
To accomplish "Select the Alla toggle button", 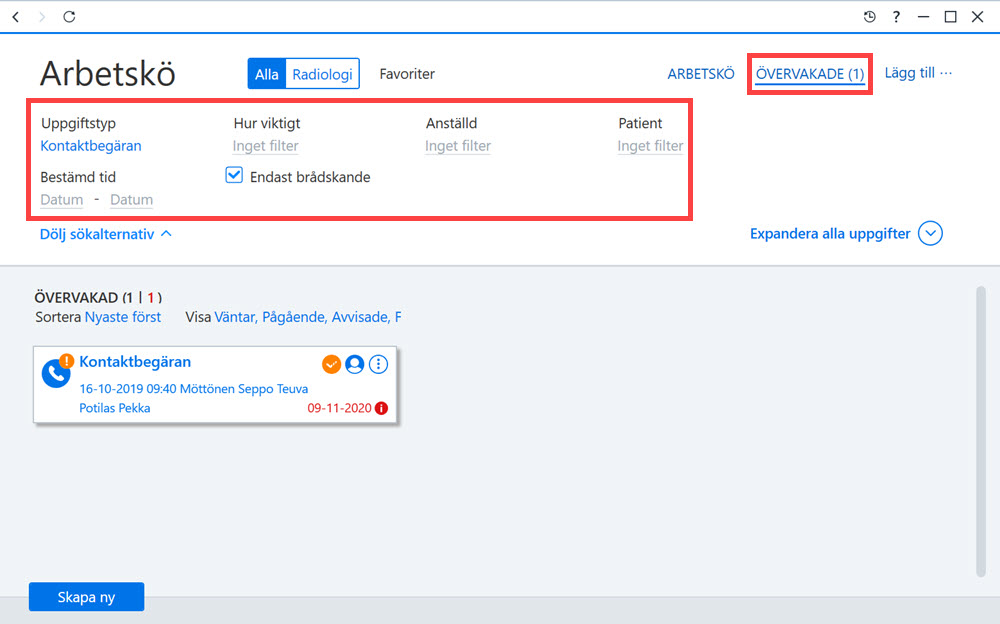I will pyautogui.click(x=267, y=74).
